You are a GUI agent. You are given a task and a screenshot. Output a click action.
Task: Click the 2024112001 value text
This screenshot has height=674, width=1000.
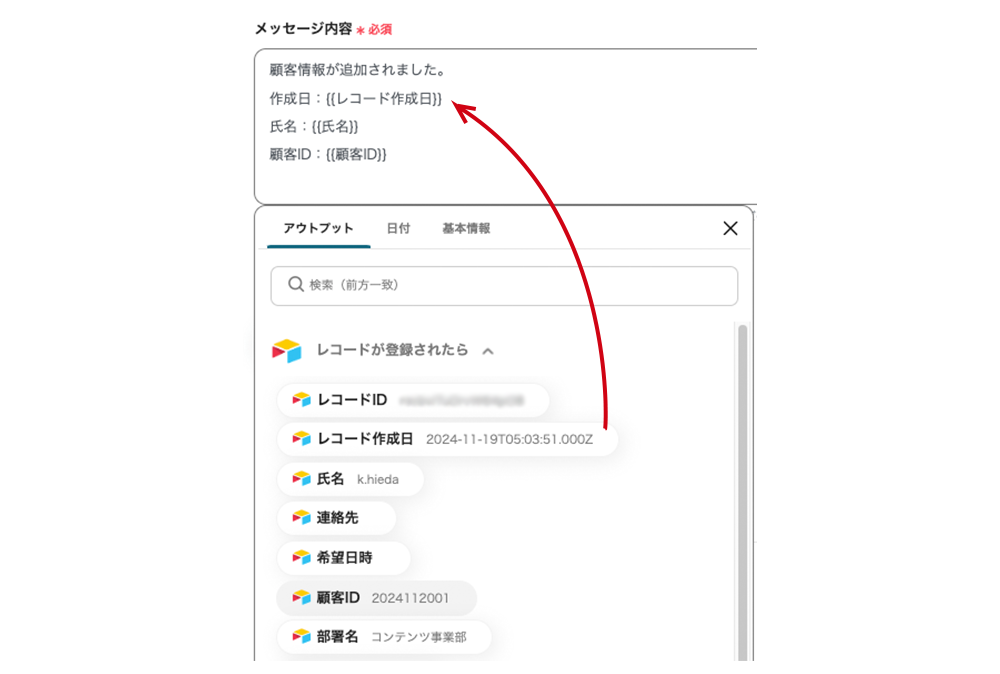tap(410, 598)
